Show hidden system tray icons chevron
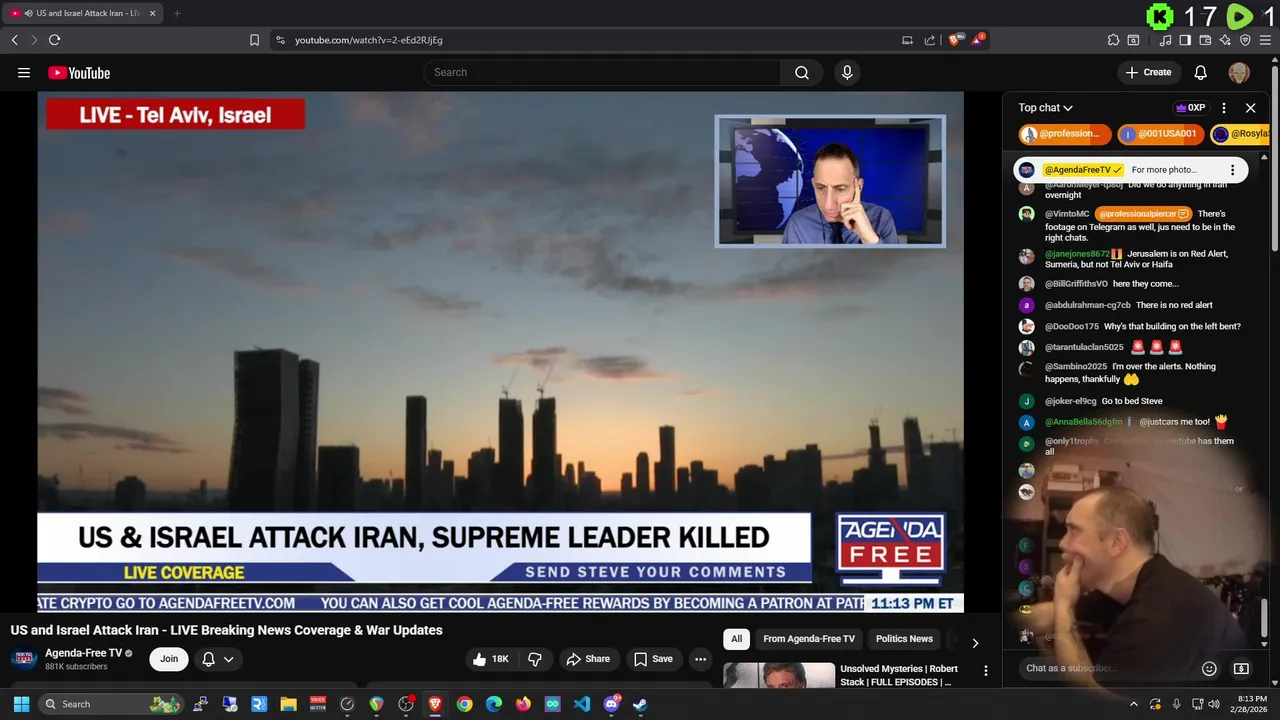The width and height of the screenshot is (1280, 720). pos(1133,704)
